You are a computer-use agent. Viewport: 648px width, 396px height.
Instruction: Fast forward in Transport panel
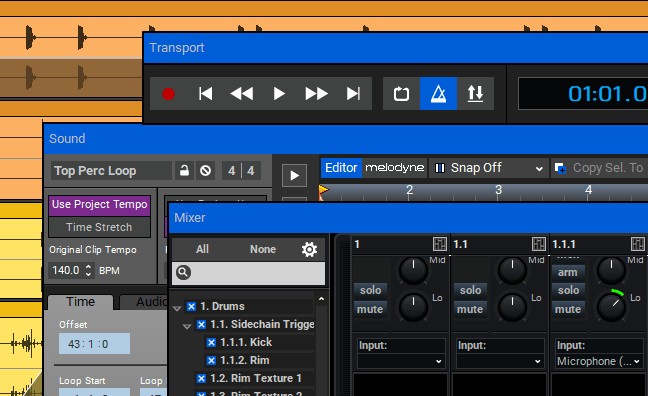point(316,94)
